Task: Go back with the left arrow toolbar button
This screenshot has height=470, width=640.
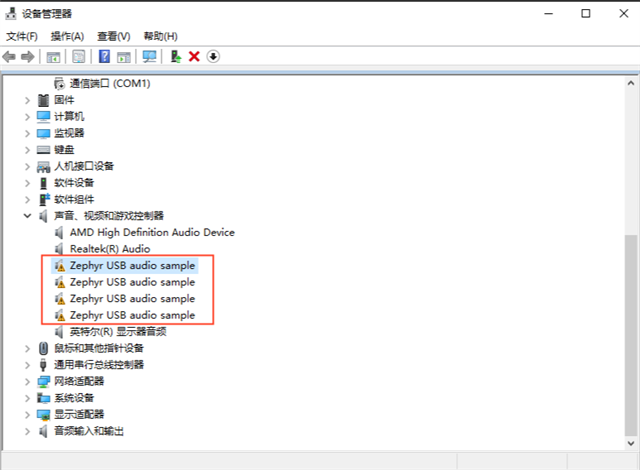Action: click(9, 56)
